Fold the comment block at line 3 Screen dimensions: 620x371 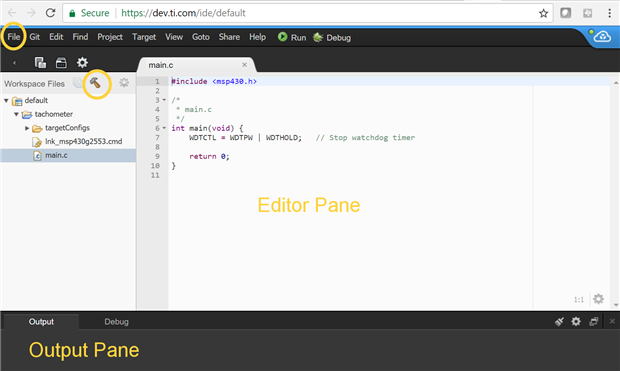pyautogui.click(x=164, y=100)
